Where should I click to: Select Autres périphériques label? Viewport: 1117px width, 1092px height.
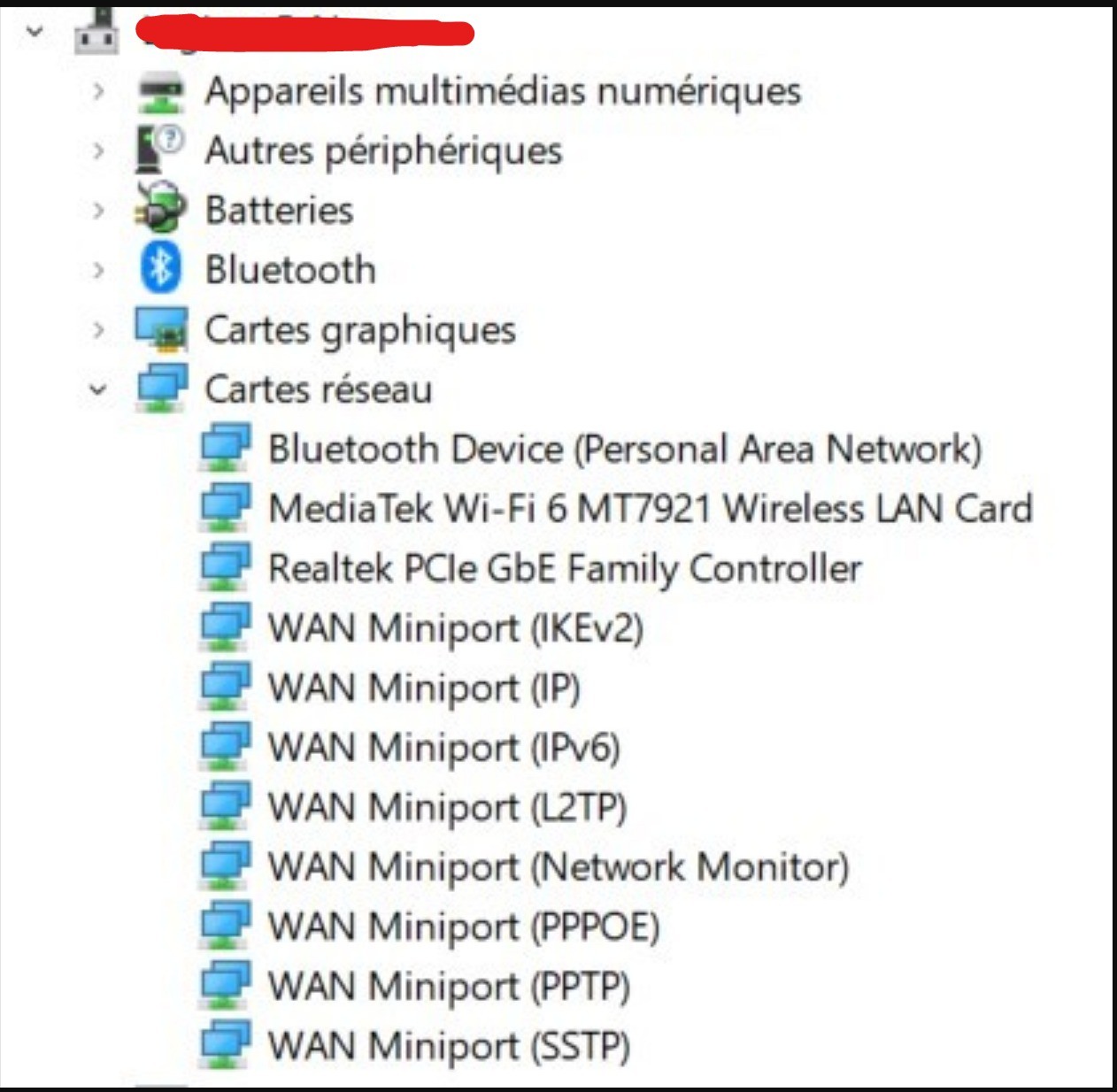click(x=383, y=150)
